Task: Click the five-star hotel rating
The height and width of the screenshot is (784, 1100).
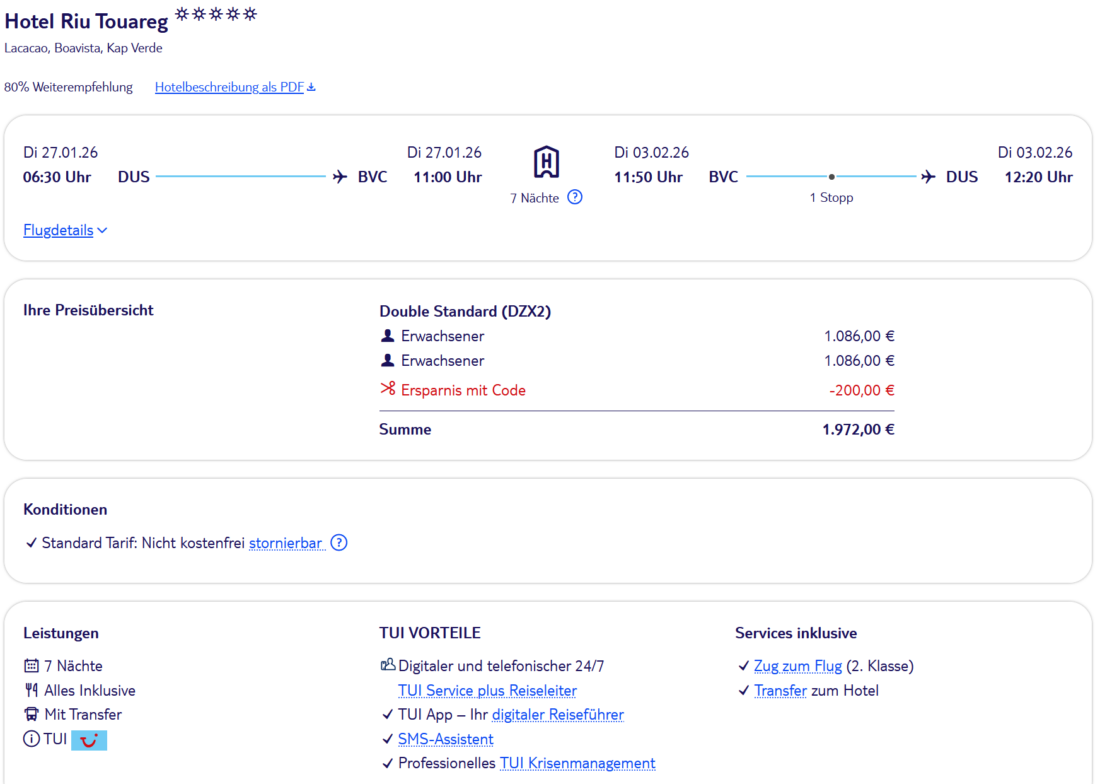Action: coord(216,14)
